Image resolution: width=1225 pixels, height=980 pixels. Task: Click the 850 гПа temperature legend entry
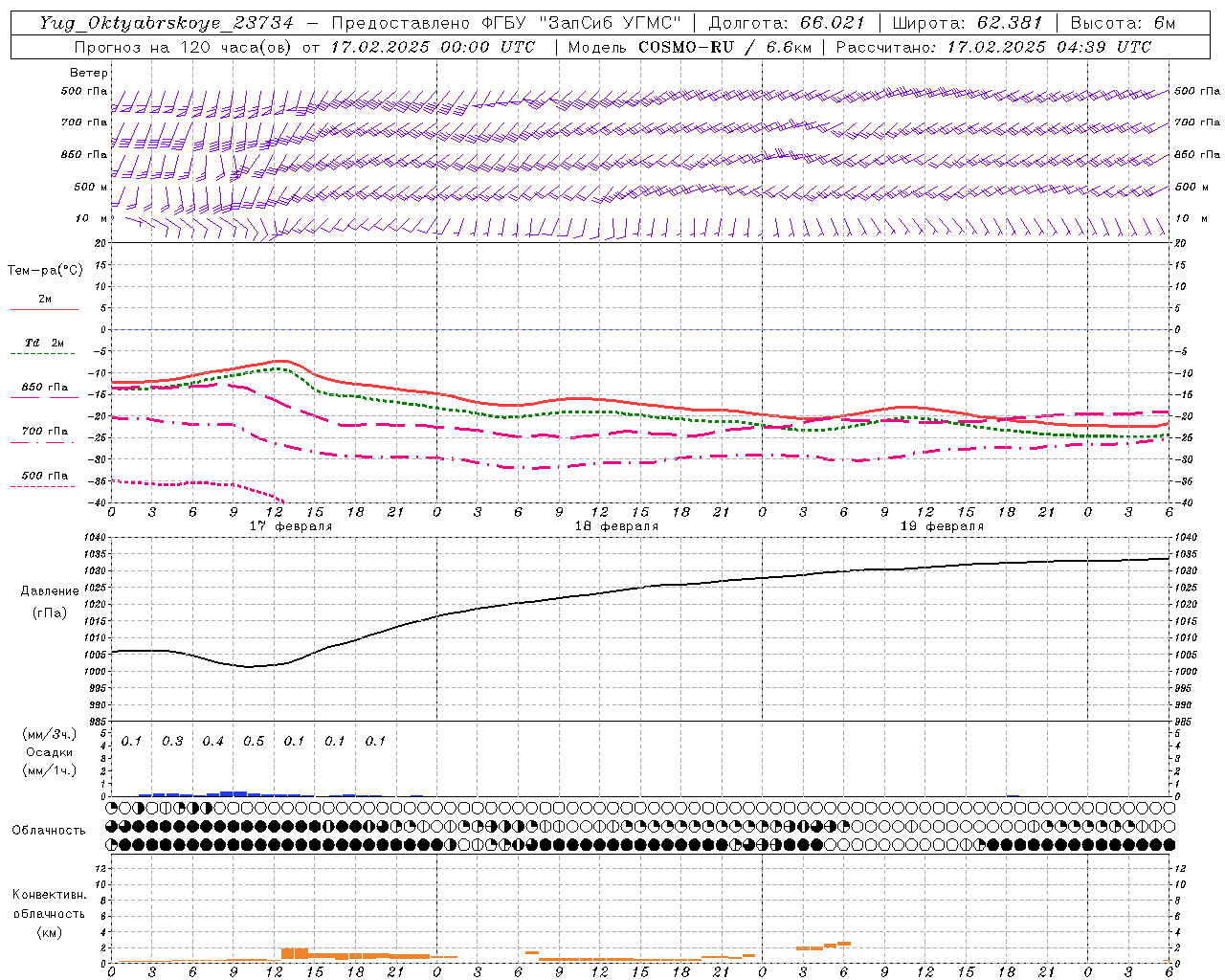point(45,390)
